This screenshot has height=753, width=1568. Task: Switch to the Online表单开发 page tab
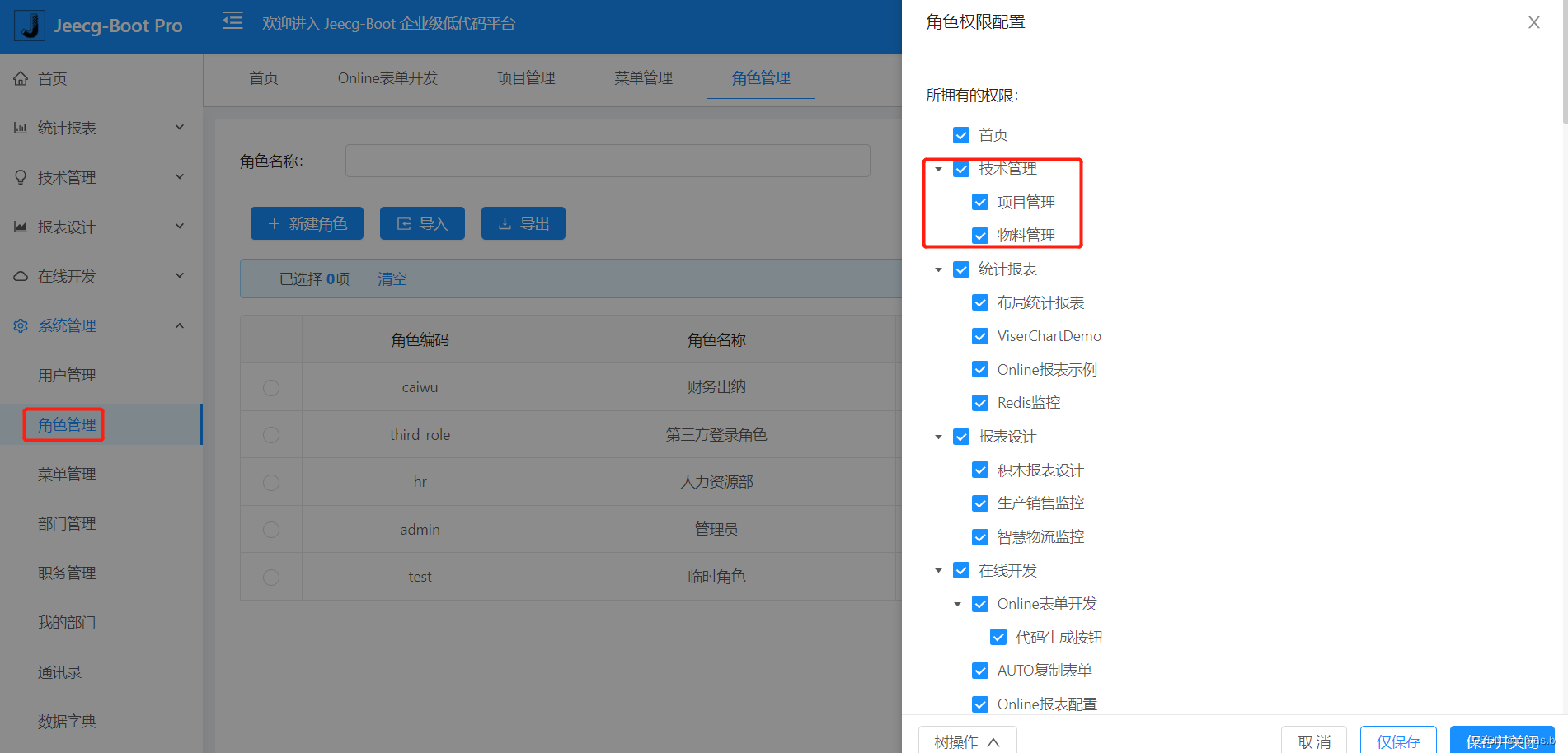click(x=387, y=78)
